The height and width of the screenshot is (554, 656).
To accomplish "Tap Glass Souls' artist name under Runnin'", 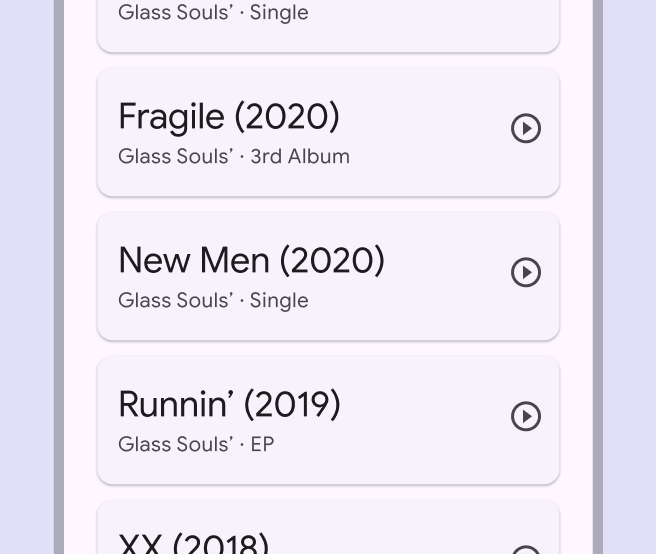I will pos(175,445).
